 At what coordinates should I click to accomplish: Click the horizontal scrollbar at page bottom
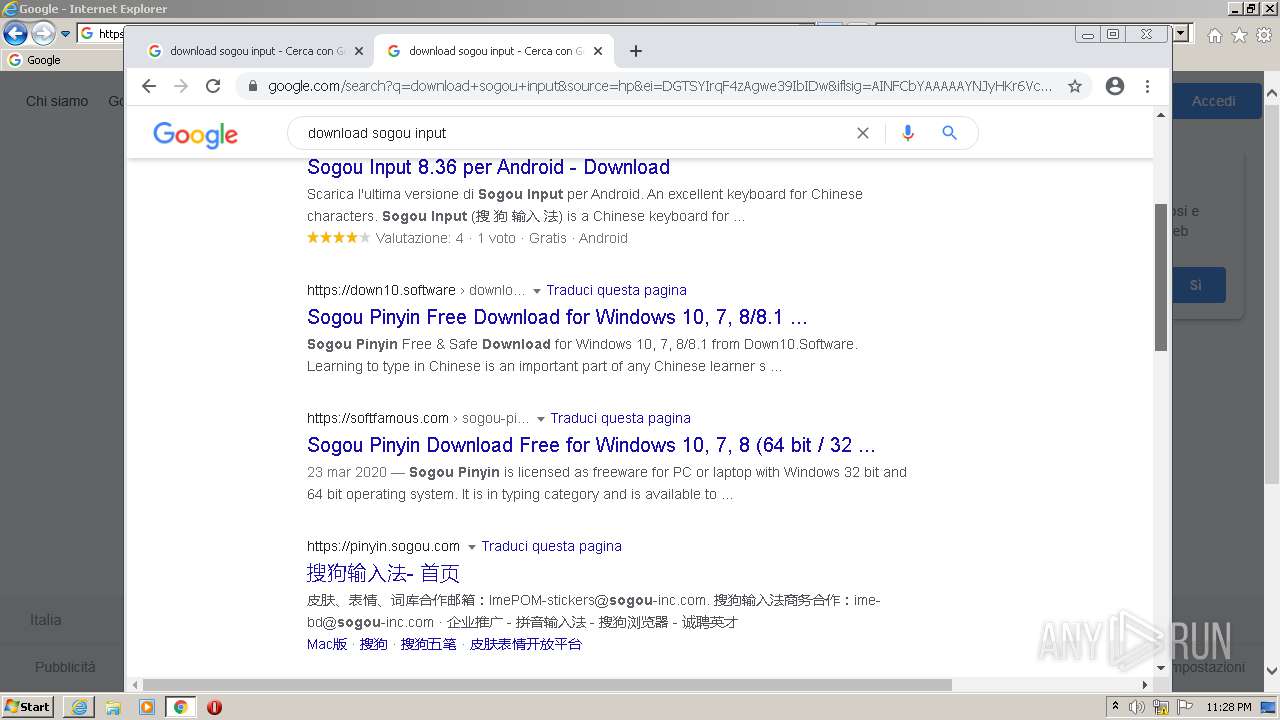click(547, 685)
